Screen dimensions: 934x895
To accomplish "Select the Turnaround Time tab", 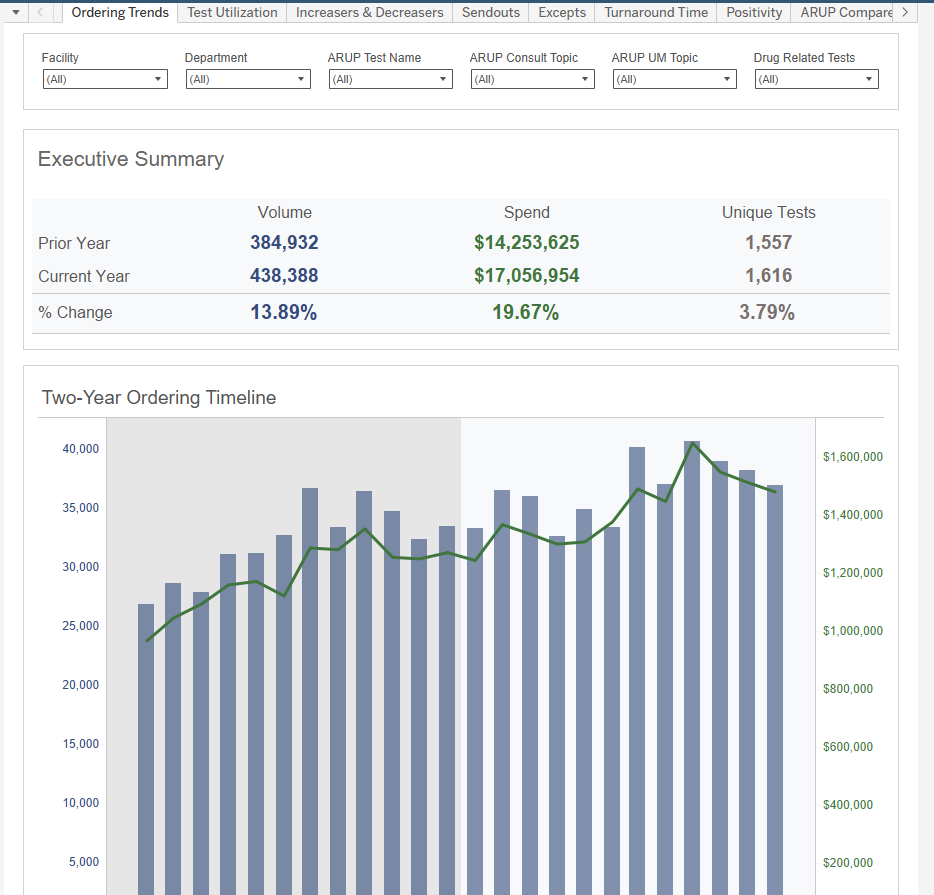I will tap(655, 12).
